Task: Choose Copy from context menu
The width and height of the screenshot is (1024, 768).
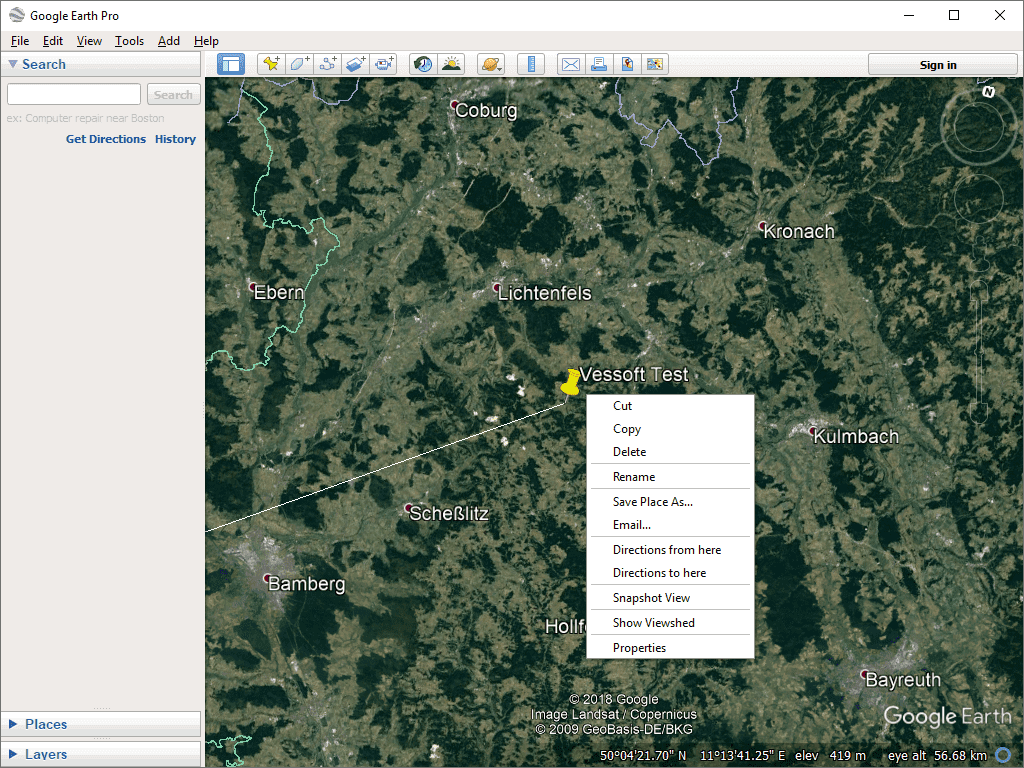Action: click(x=670, y=429)
